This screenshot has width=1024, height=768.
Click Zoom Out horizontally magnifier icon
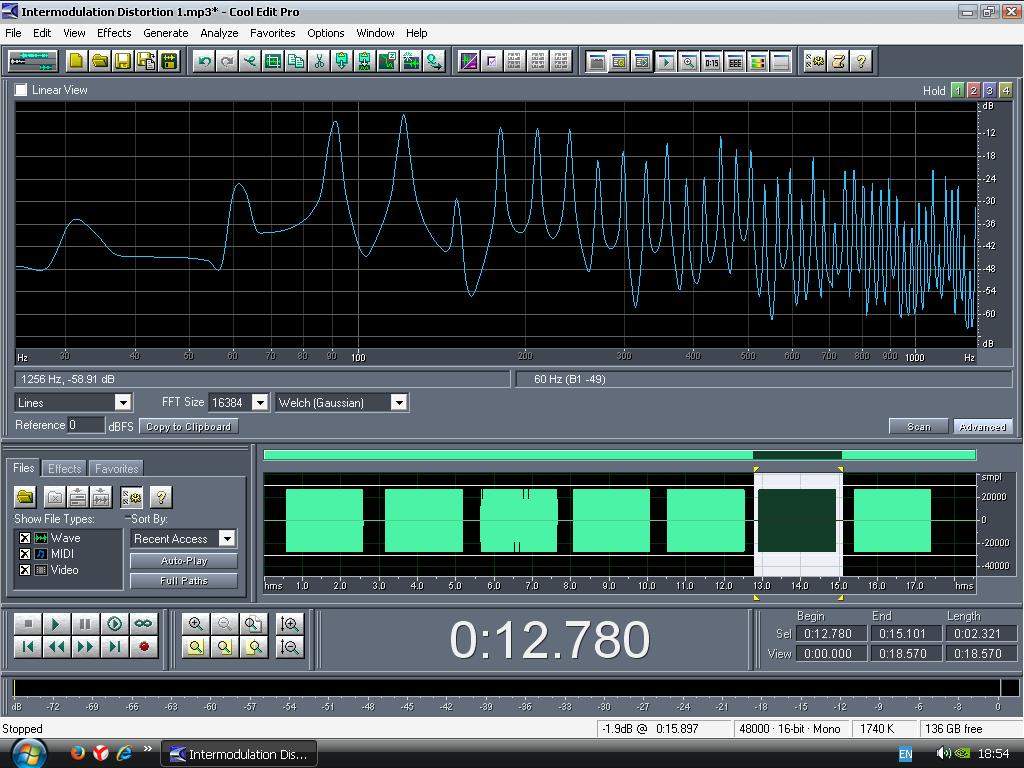tap(225, 624)
